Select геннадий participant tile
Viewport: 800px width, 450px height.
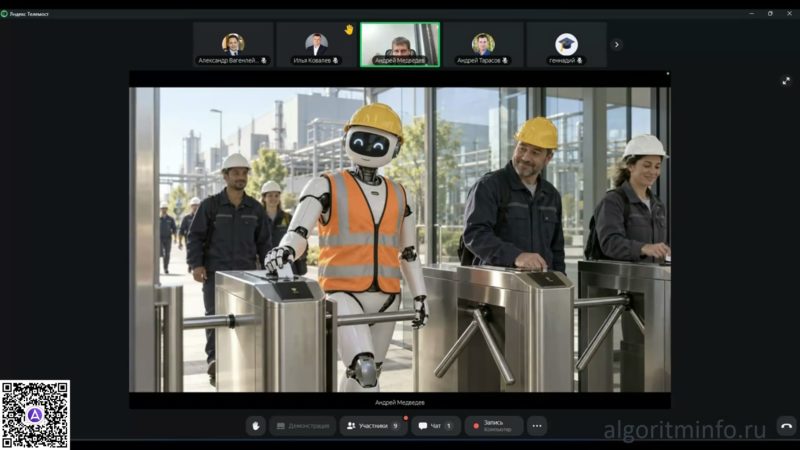pos(566,44)
